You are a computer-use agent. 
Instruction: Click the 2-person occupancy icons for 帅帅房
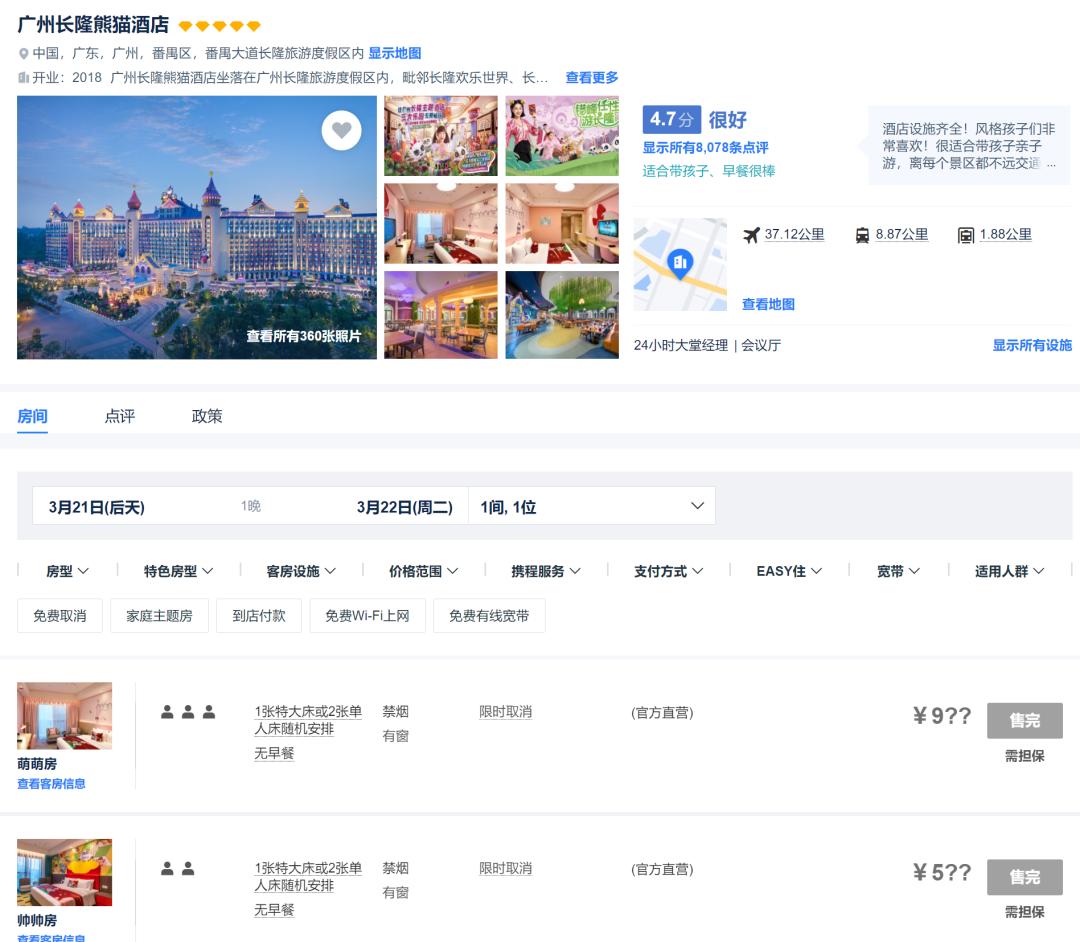(178, 869)
